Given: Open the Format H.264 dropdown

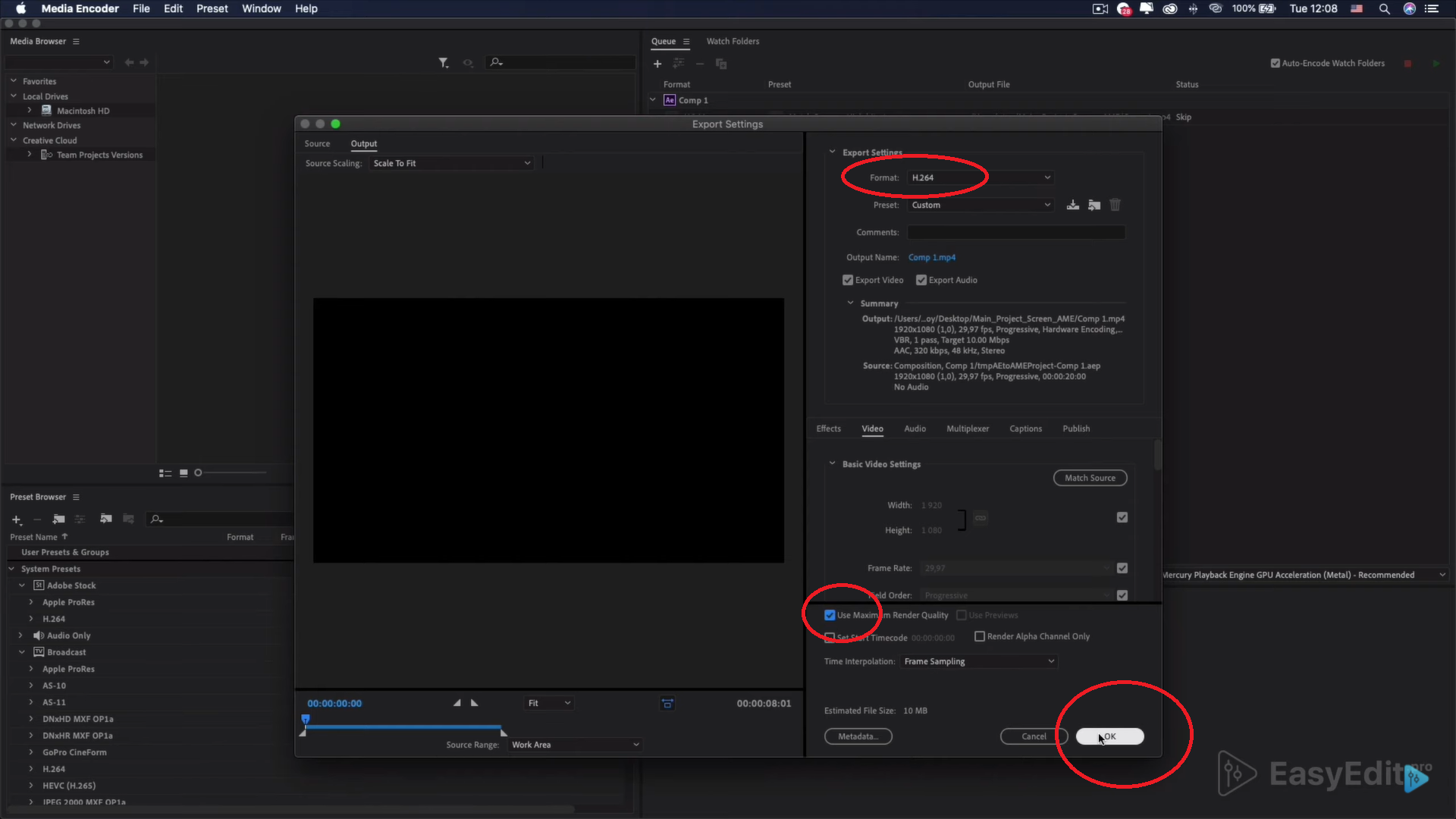Looking at the screenshot, I should 981,177.
